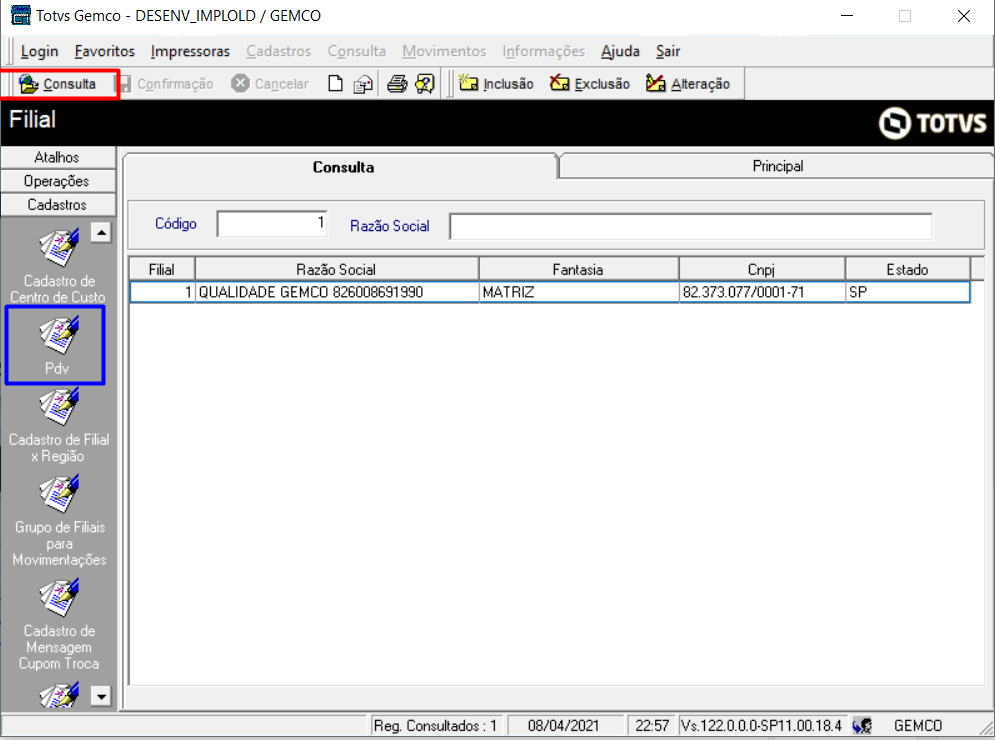
Task: Click sidebar scroll up arrow
Action: 101,232
